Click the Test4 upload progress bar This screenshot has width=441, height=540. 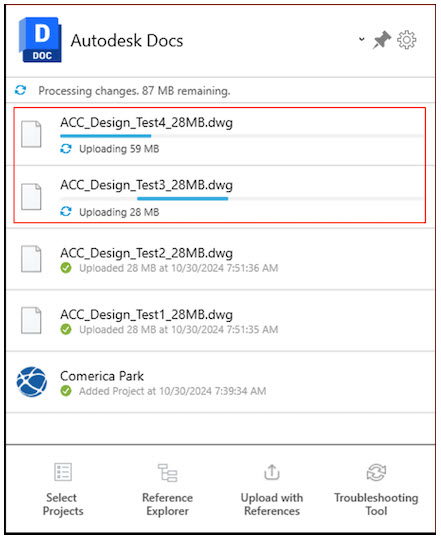(242, 136)
